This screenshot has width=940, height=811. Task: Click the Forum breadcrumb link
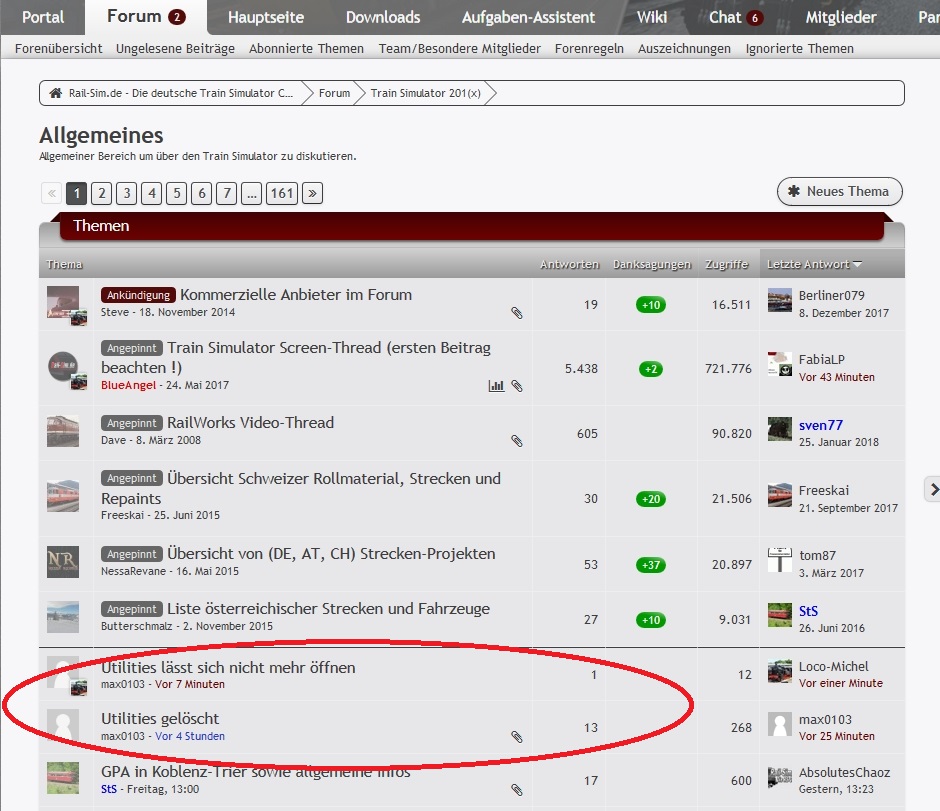tap(334, 93)
